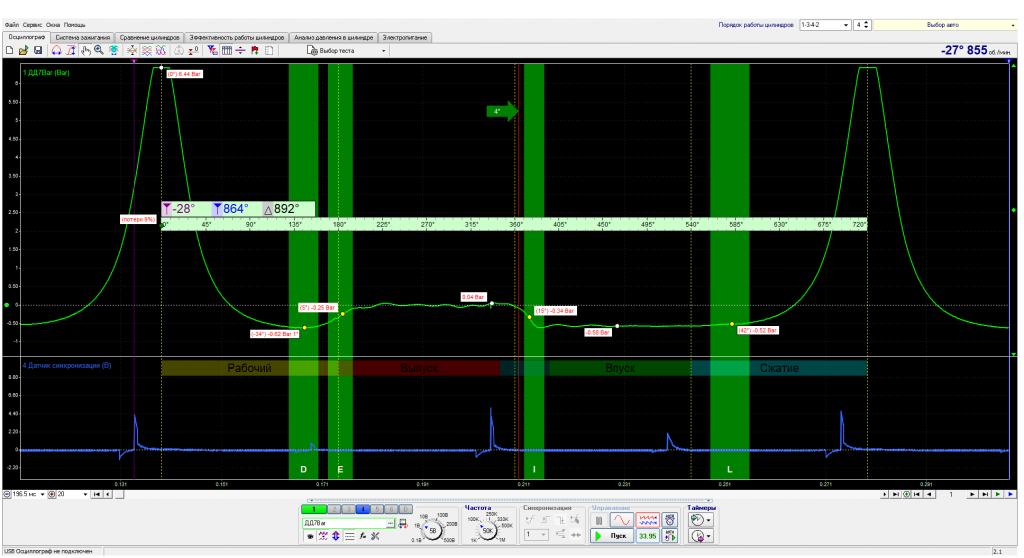Click the fx function icon

(362, 536)
